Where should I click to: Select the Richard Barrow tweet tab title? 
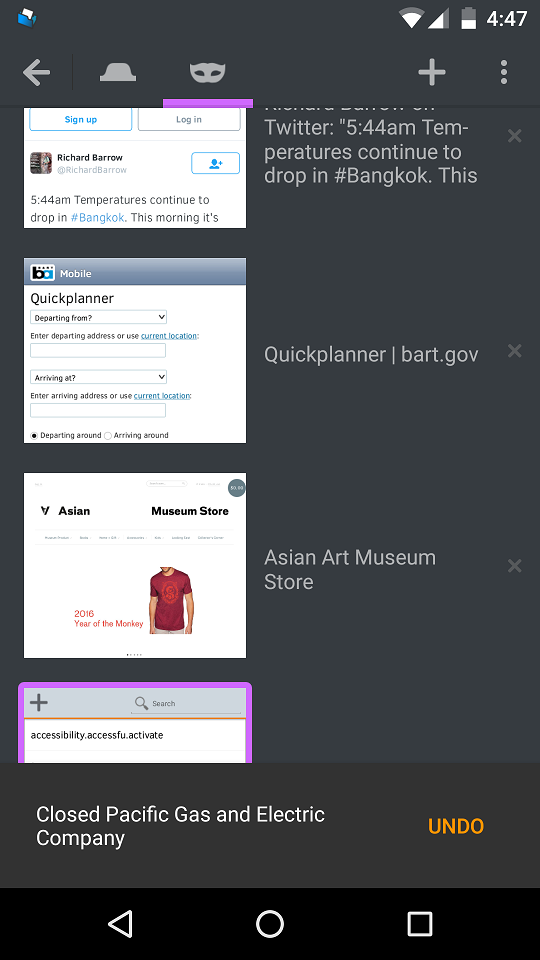(x=370, y=147)
